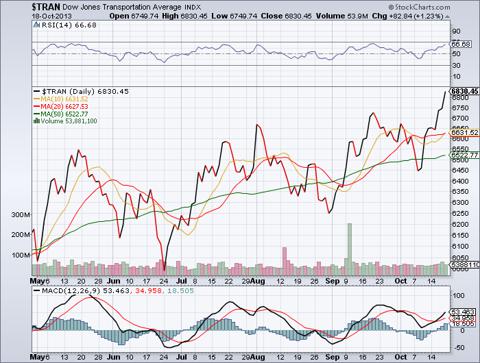Click the High 6830.45 value in header
The width and height of the screenshot is (480, 363).
click(x=185, y=16)
